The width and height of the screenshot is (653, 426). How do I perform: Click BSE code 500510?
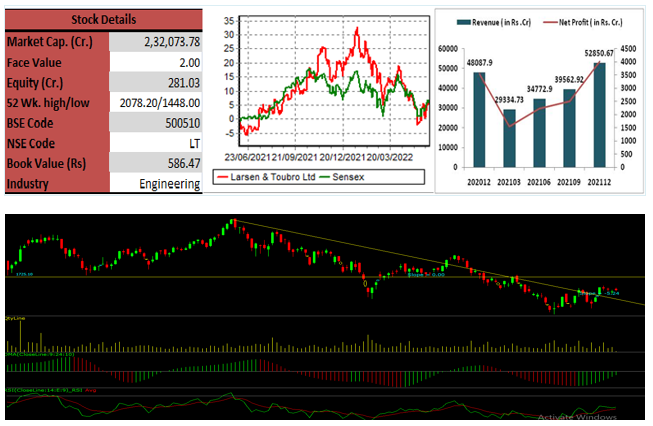pyautogui.click(x=183, y=123)
